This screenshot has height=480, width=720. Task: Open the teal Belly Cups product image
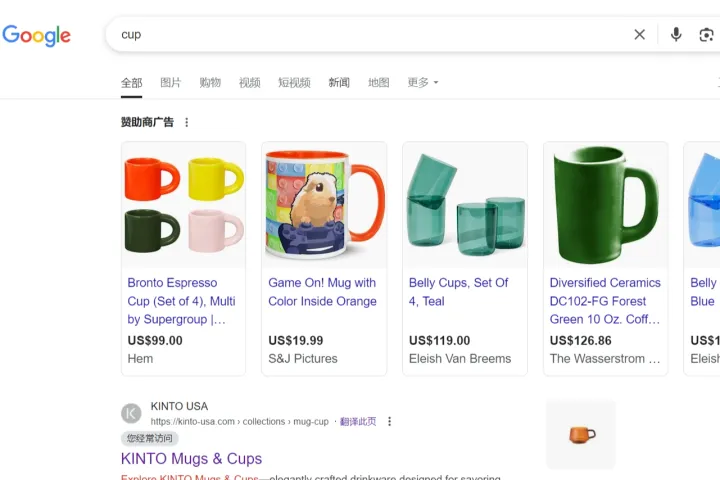pyautogui.click(x=465, y=205)
